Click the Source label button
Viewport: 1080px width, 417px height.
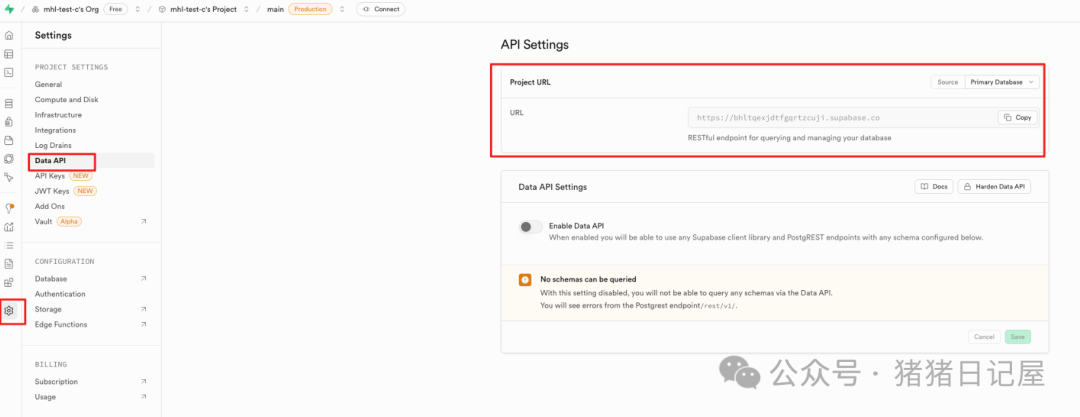[x=948, y=82]
